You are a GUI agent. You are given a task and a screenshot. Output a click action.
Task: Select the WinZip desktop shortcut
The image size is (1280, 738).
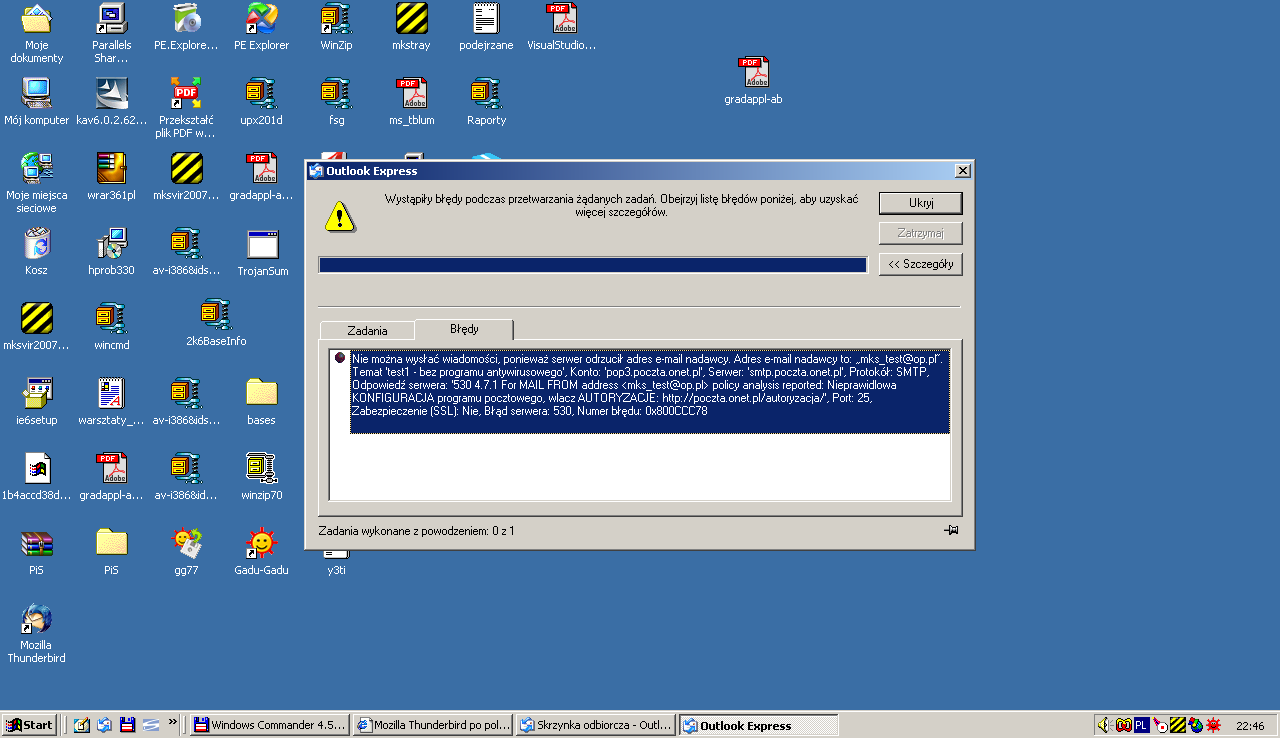(x=336, y=28)
